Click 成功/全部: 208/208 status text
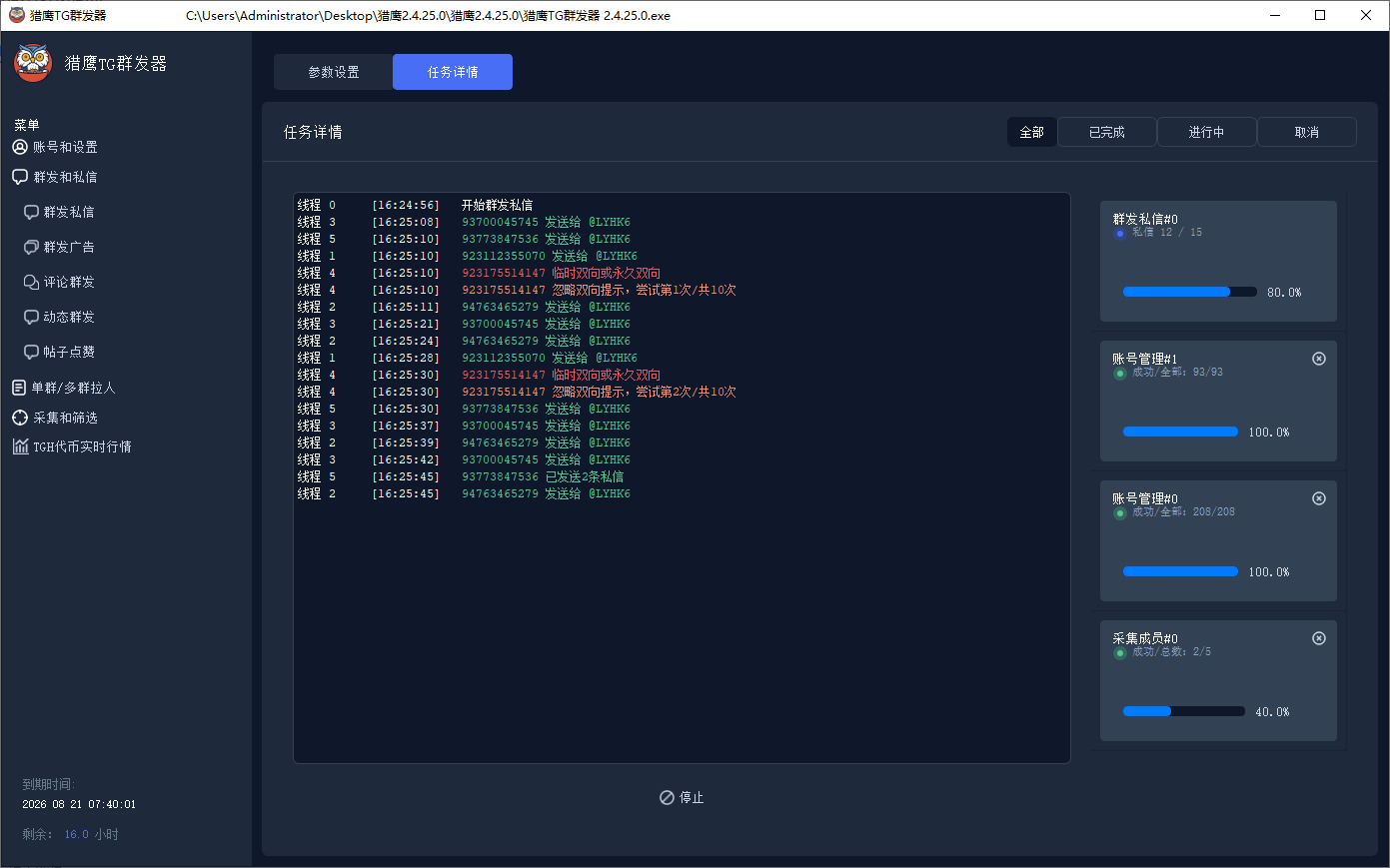 pyautogui.click(x=1183, y=511)
